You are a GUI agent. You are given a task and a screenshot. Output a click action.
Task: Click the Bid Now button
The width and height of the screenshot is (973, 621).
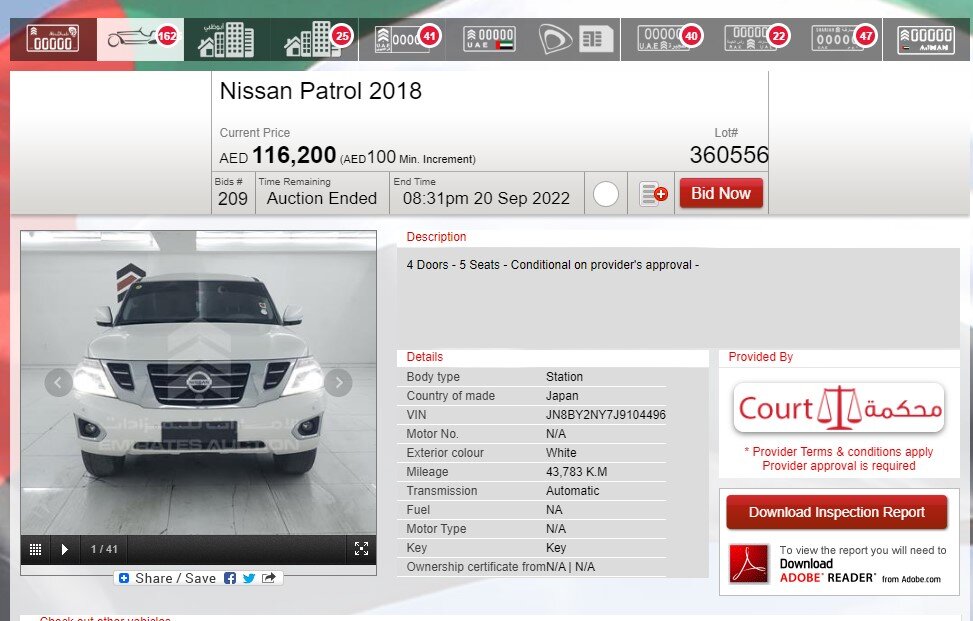[x=721, y=194]
